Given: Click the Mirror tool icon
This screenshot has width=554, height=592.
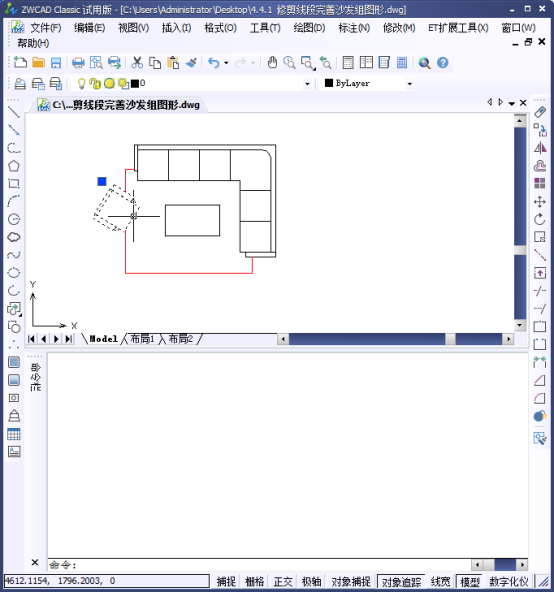Looking at the screenshot, I should pyautogui.click(x=540, y=148).
